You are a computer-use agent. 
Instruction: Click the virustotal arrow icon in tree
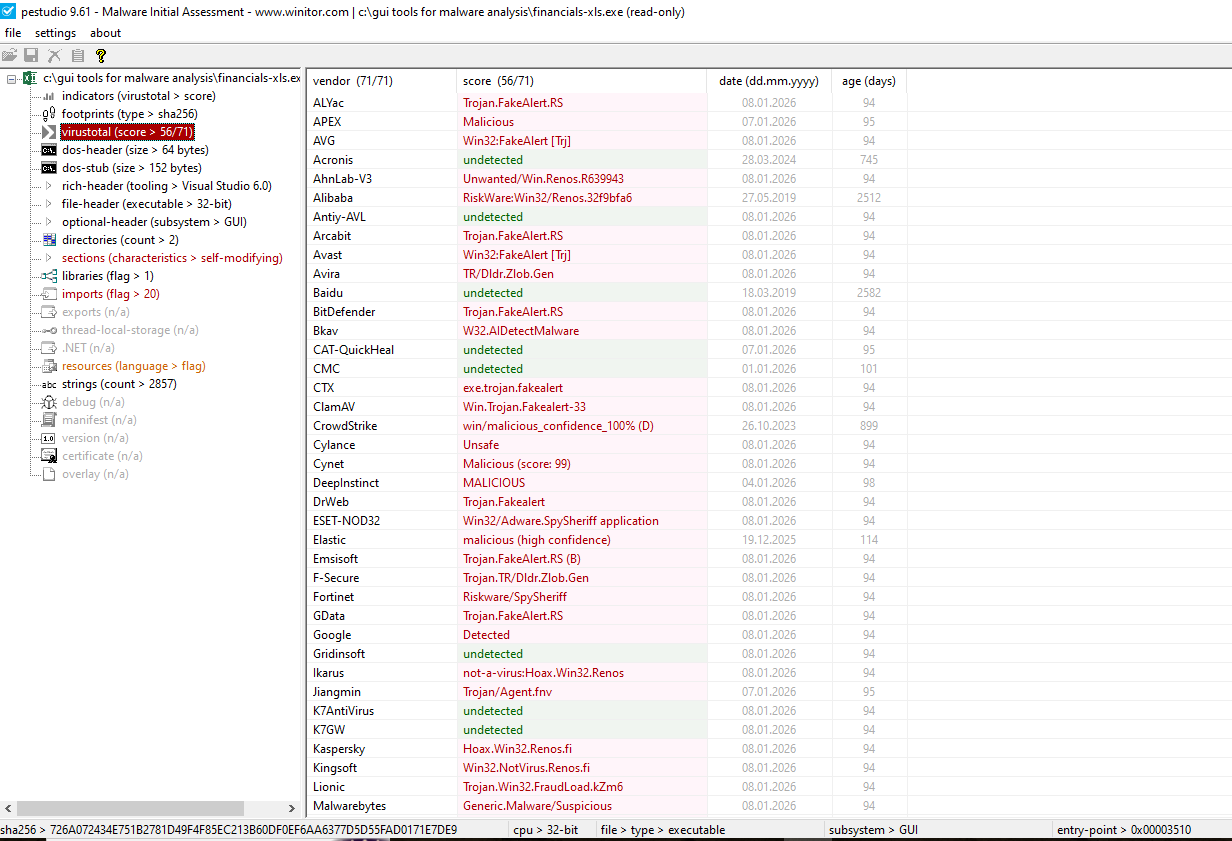49,131
